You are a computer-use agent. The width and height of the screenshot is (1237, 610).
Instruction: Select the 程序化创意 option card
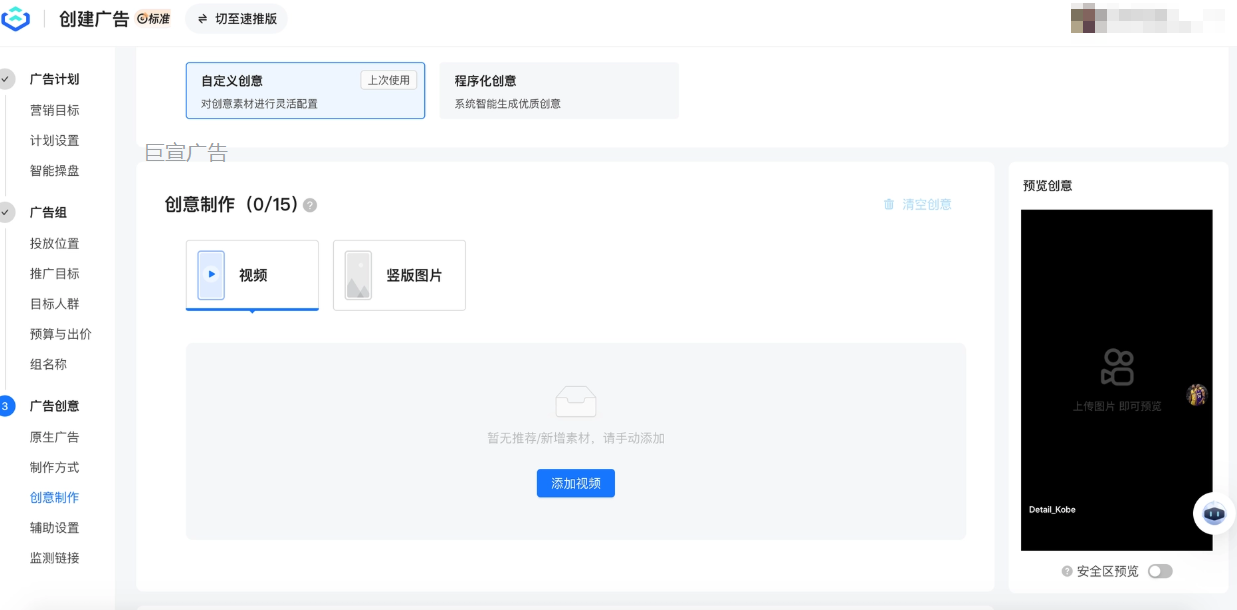[558, 90]
